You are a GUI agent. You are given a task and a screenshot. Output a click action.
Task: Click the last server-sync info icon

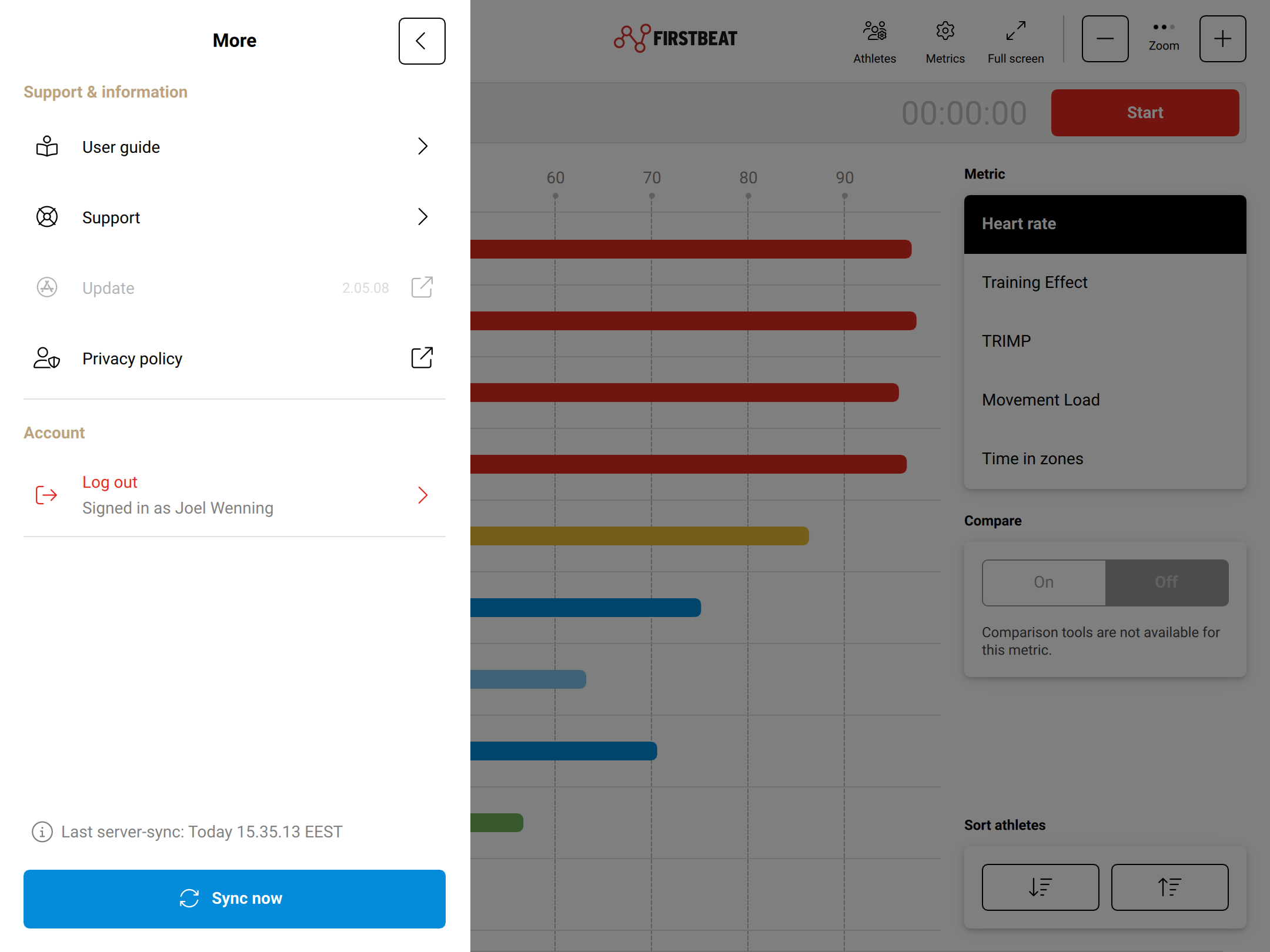pyautogui.click(x=42, y=832)
